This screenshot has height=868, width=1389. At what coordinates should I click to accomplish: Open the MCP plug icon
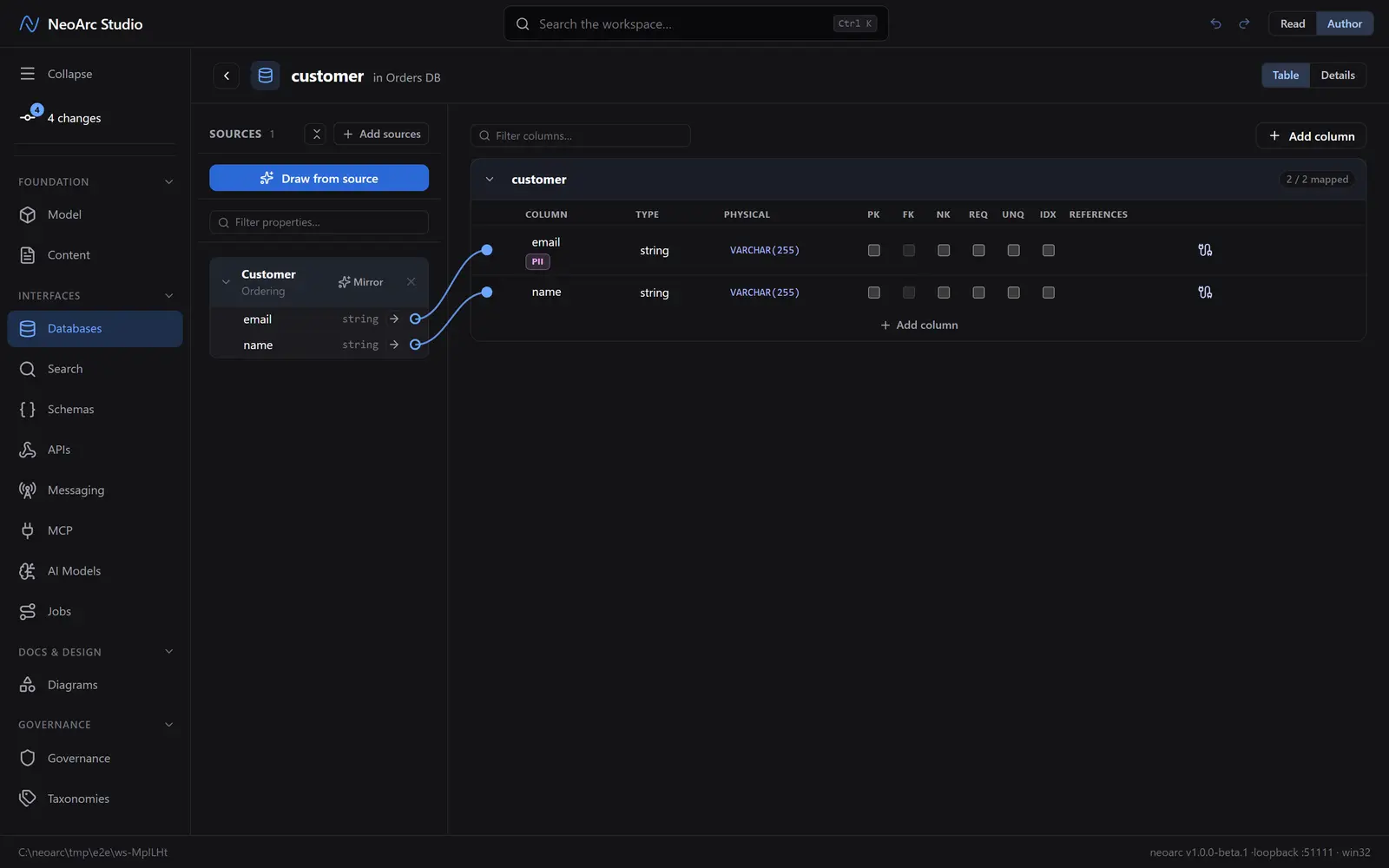(x=28, y=530)
